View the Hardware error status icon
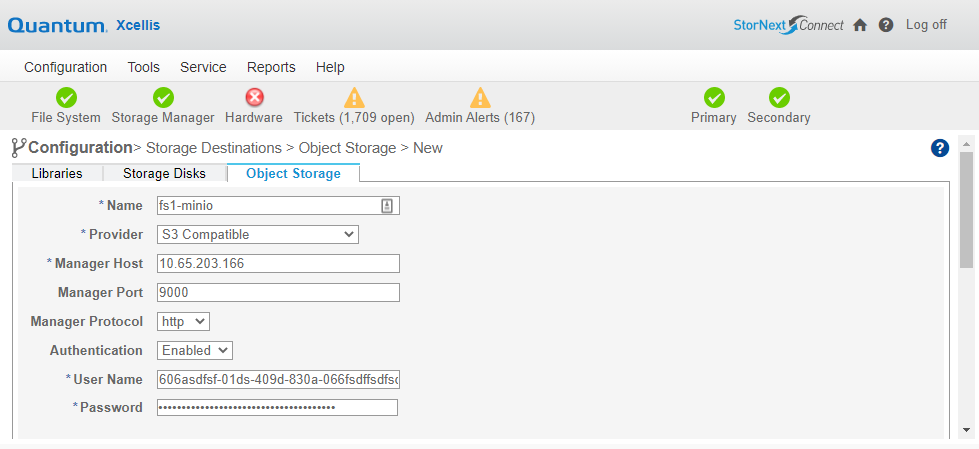The height and width of the screenshot is (449, 979). click(x=254, y=97)
